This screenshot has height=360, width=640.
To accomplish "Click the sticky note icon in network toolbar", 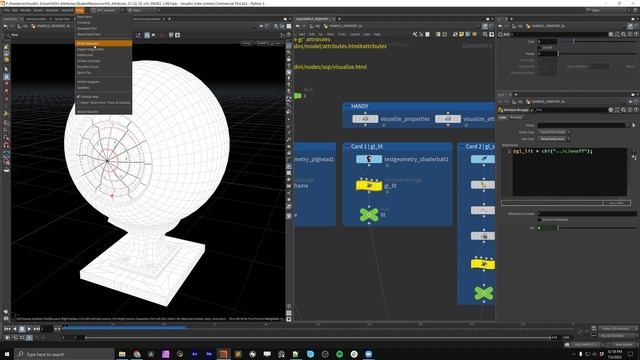I will click(461, 35).
